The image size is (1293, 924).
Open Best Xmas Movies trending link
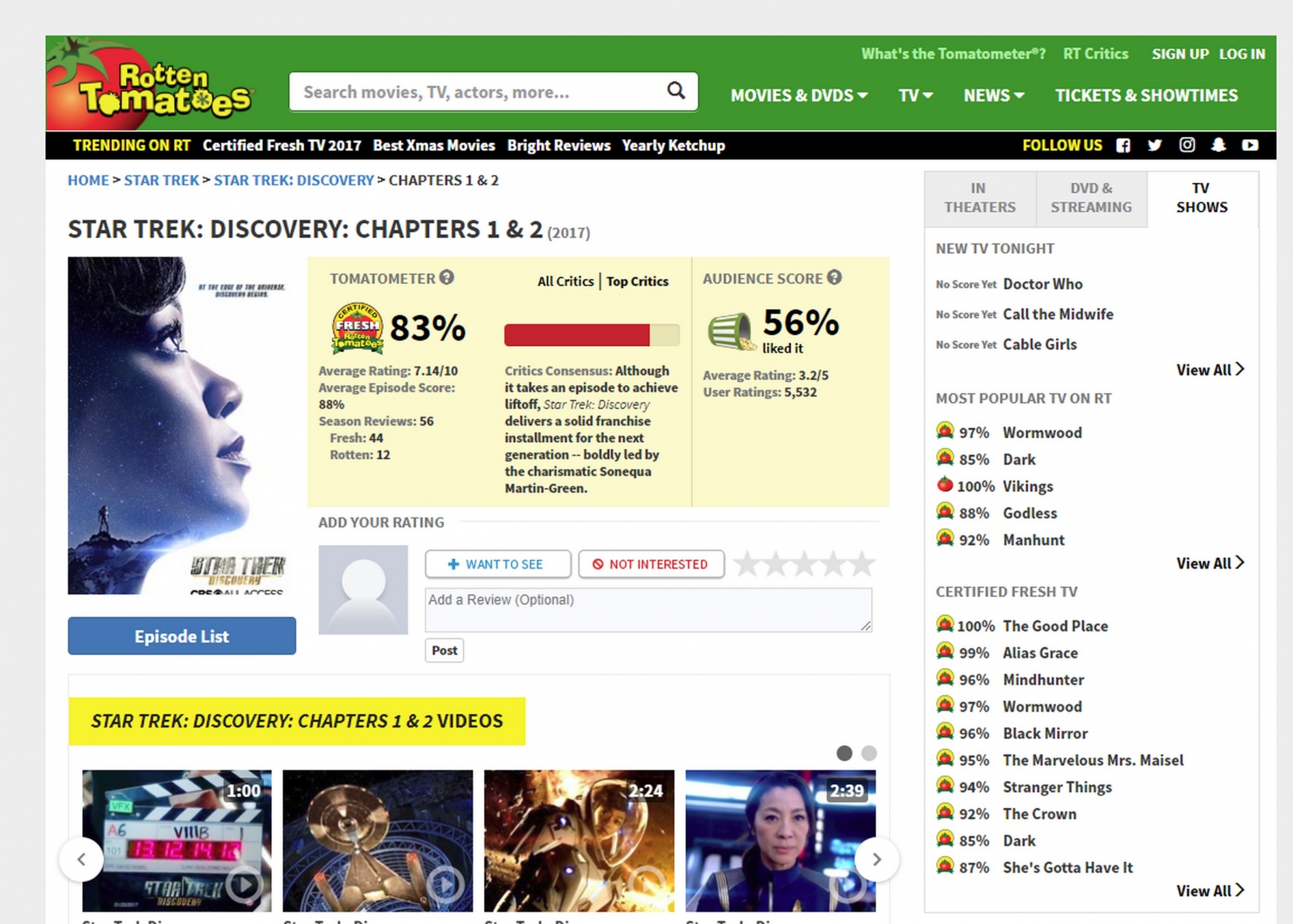coord(434,145)
